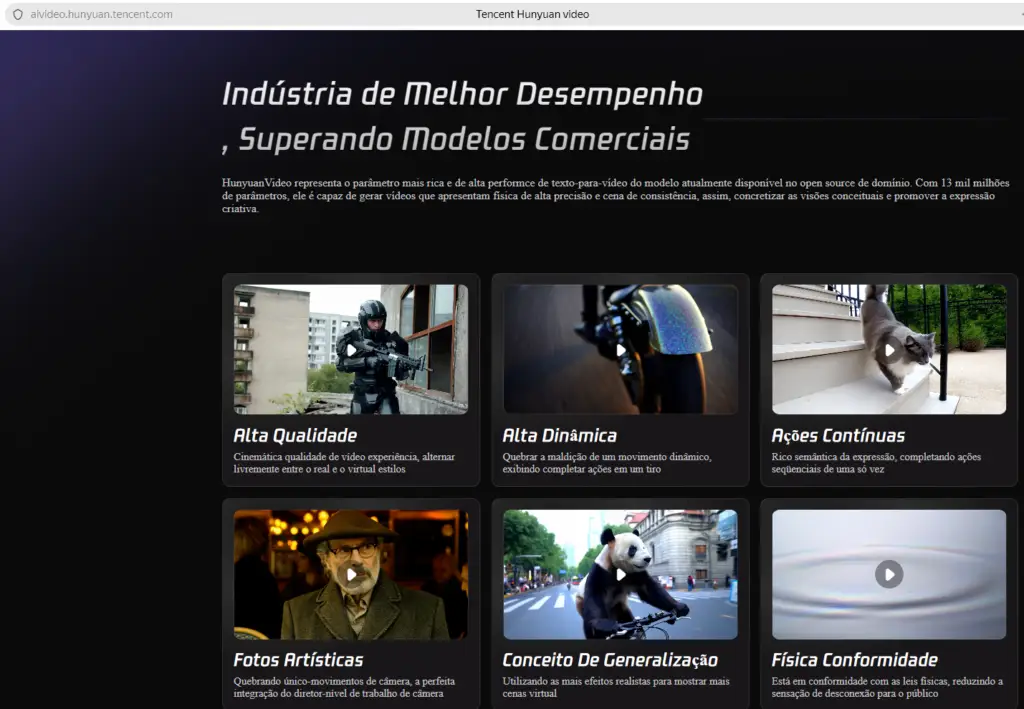Play the armed soldier video

[x=351, y=350]
